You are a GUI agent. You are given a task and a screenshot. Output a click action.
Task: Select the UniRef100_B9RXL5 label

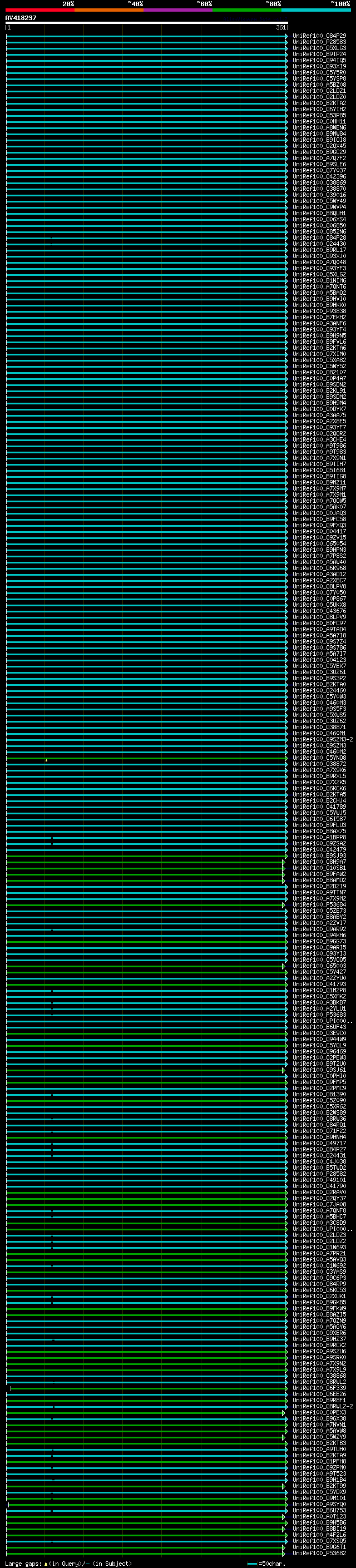(x=319, y=776)
